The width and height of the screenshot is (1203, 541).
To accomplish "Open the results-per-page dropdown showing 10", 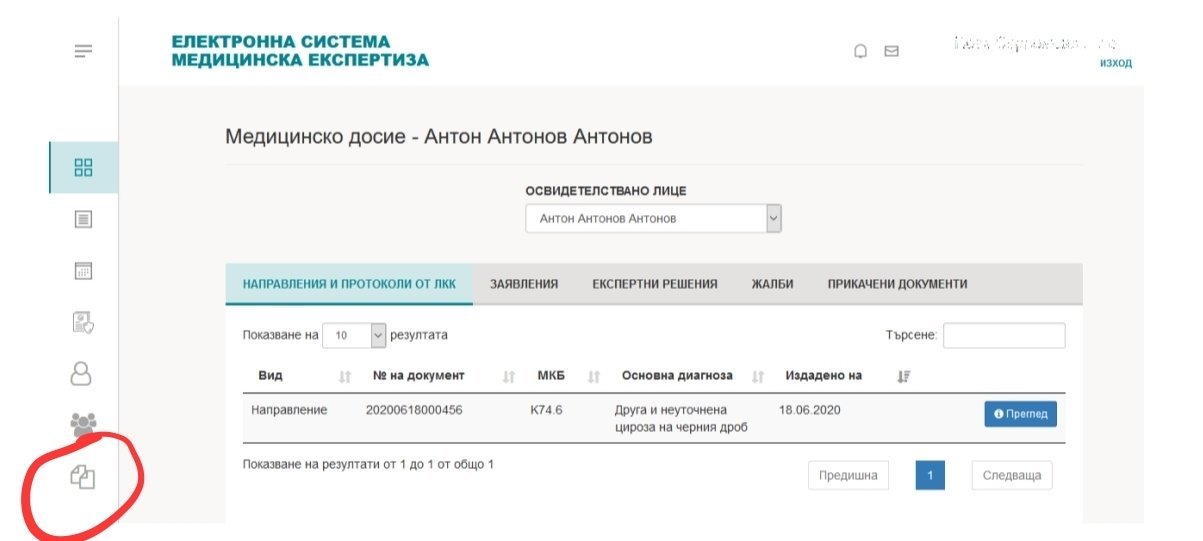I will pos(354,336).
